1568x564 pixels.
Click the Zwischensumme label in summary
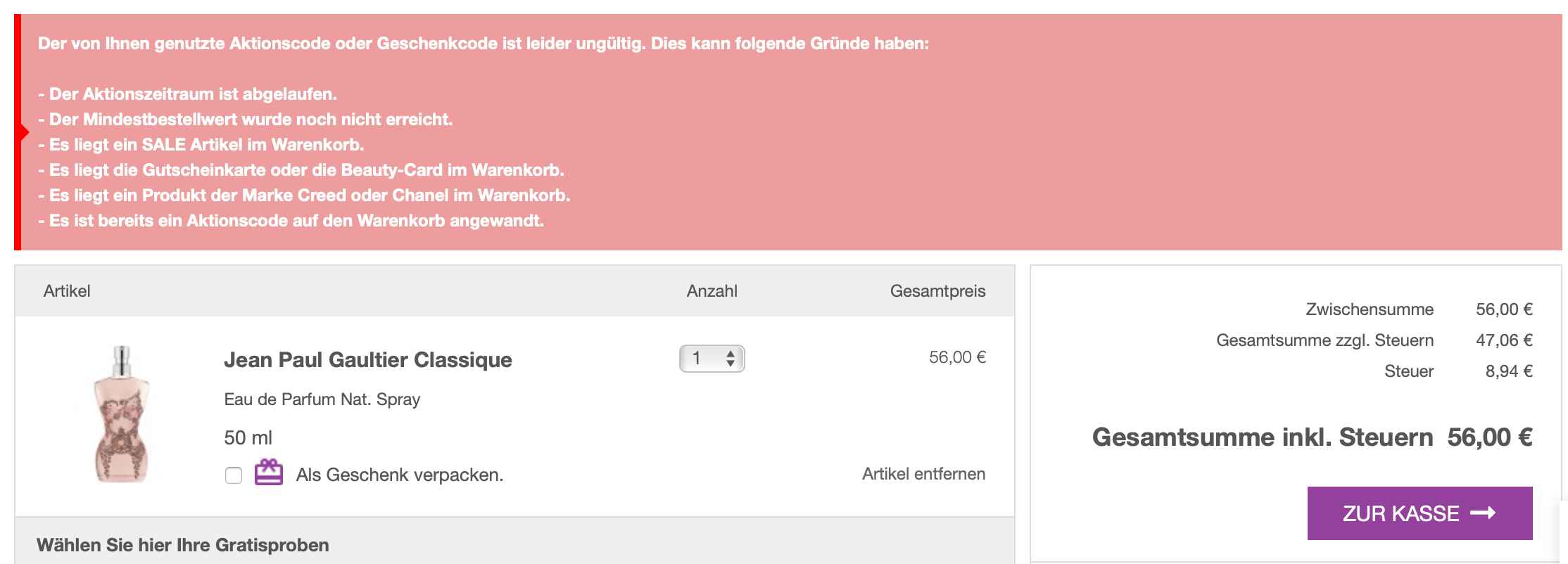point(1369,309)
